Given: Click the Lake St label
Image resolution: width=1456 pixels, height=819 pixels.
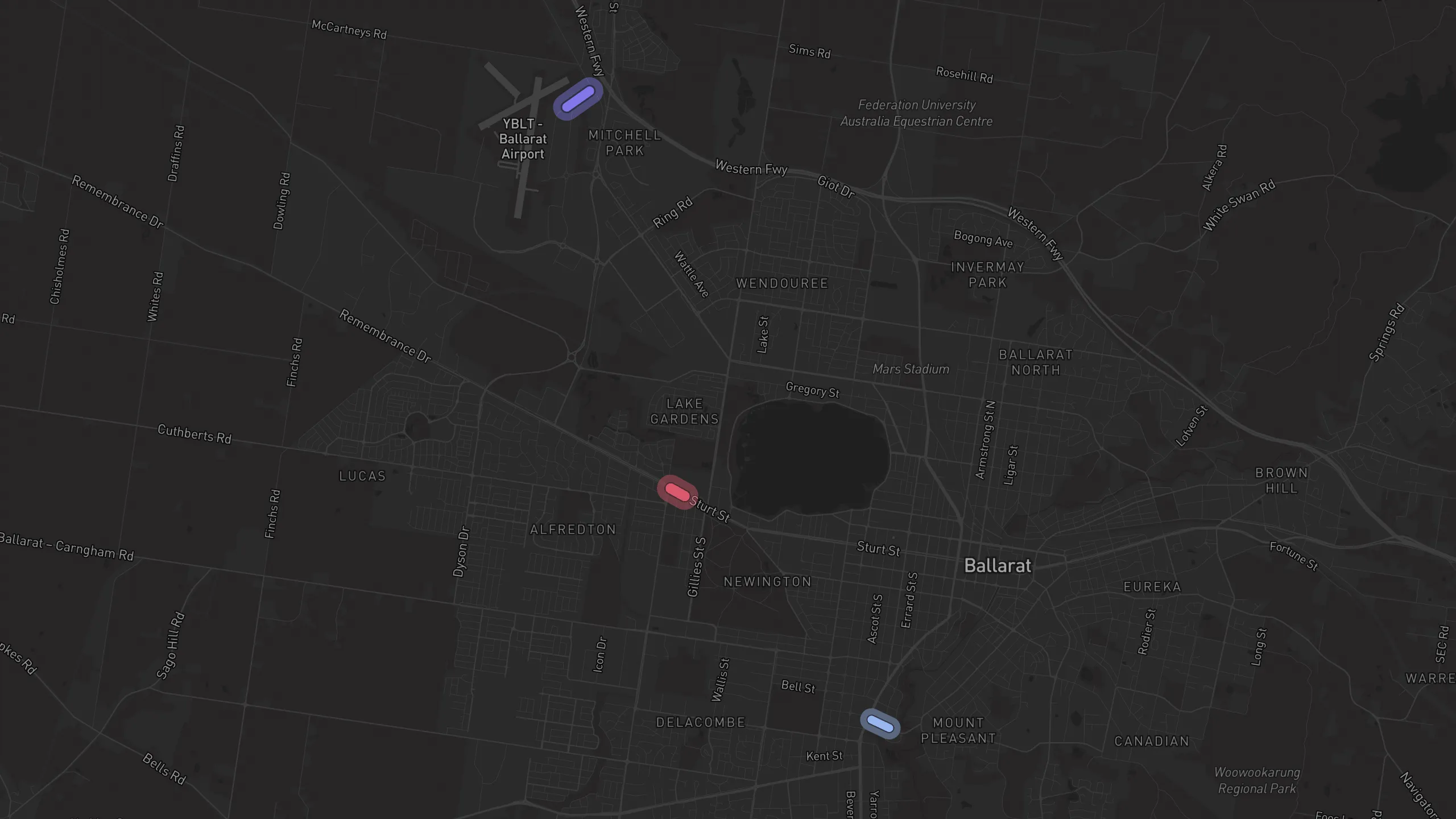Looking at the screenshot, I should point(763,335).
